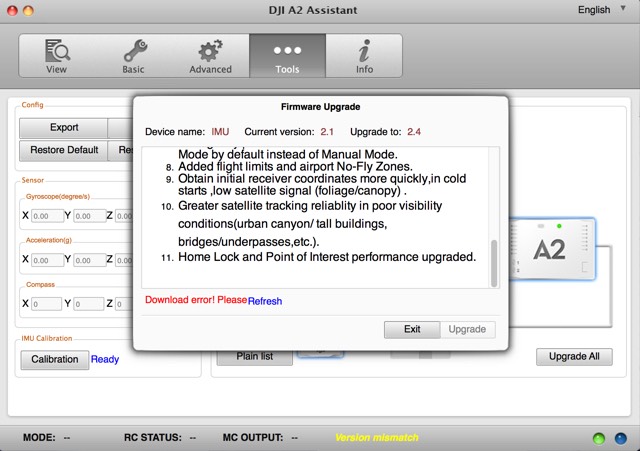Click the RC STATUS status bar label
Screen dimensions: 640x451
[x=153, y=438]
